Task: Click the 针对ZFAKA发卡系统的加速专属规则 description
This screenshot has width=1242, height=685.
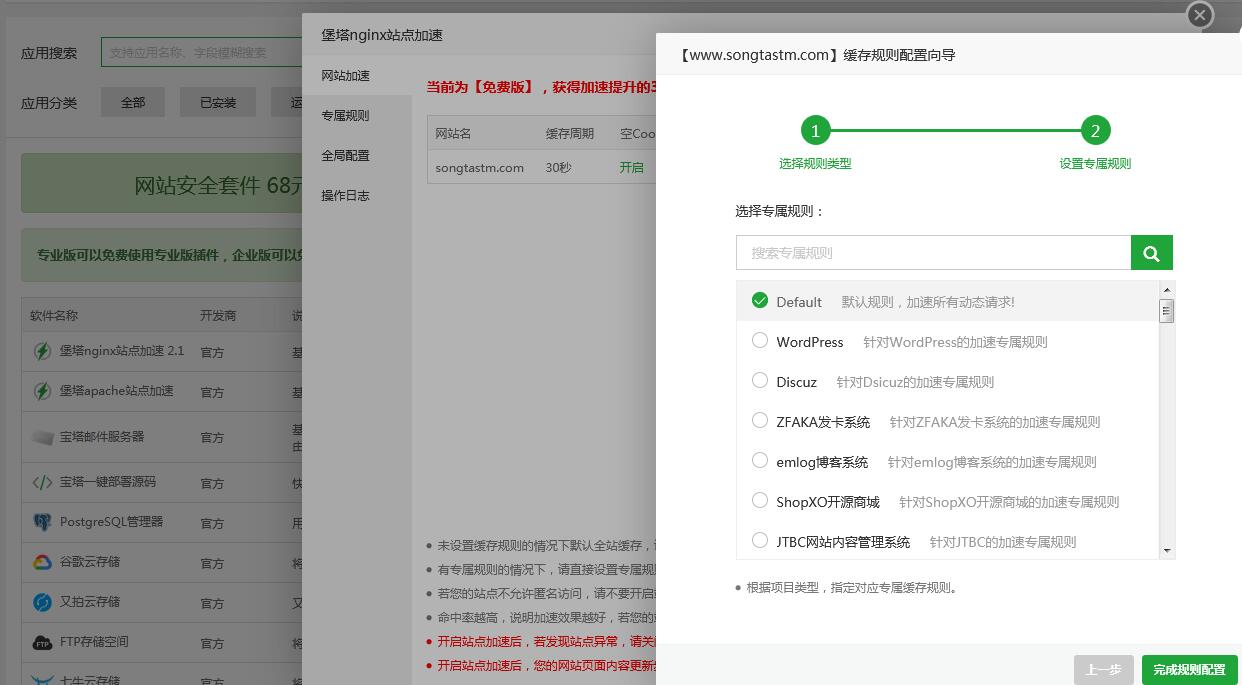Action: [x=995, y=422]
